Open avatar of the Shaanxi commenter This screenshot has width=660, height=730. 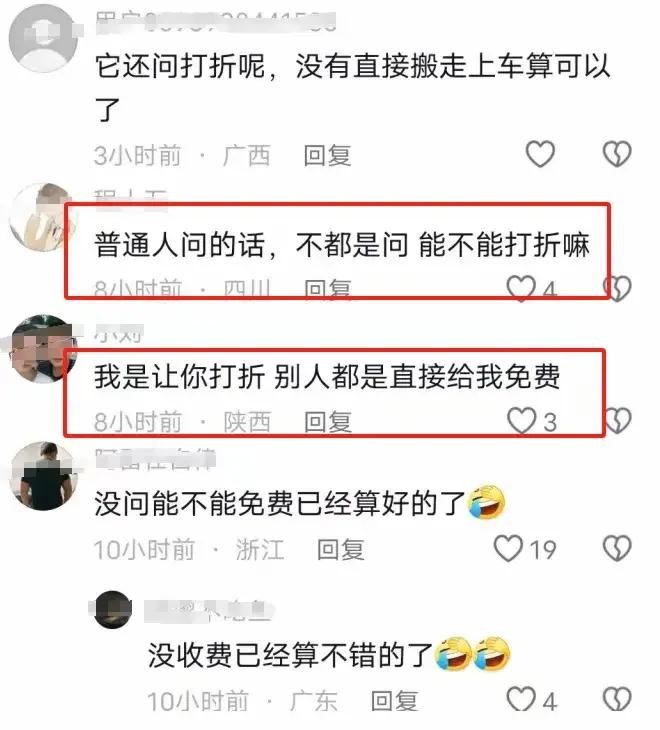click(43, 349)
